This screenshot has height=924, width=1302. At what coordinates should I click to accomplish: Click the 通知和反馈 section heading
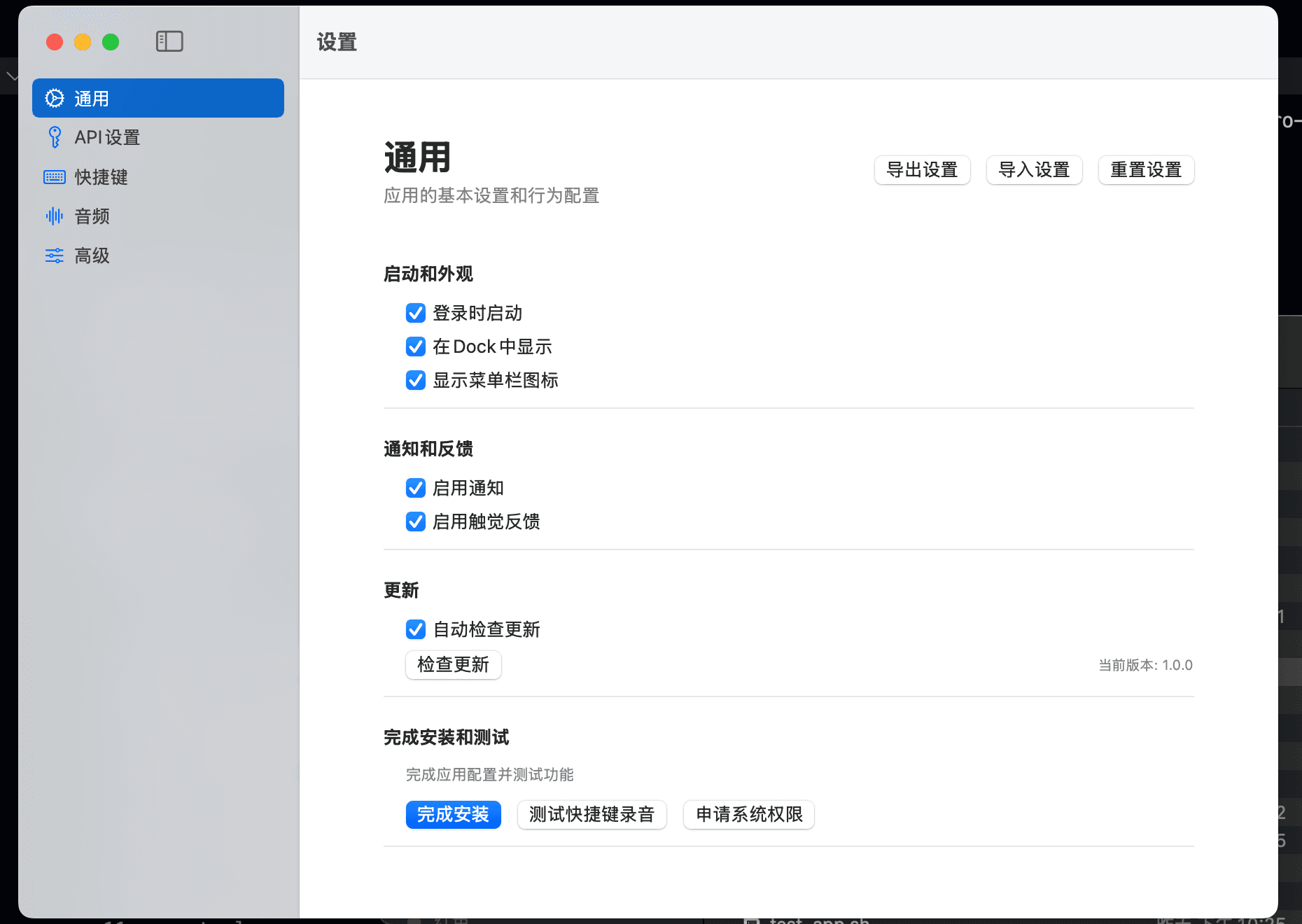[428, 449]
